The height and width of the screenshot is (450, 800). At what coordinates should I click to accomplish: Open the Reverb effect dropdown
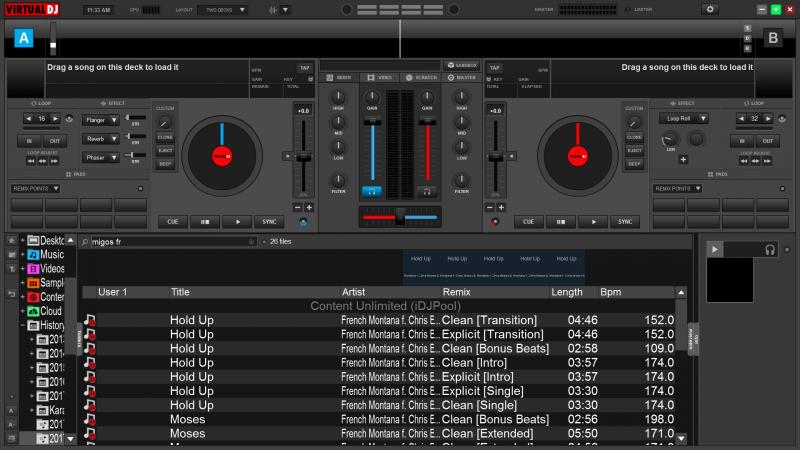(x=101, y=139)
